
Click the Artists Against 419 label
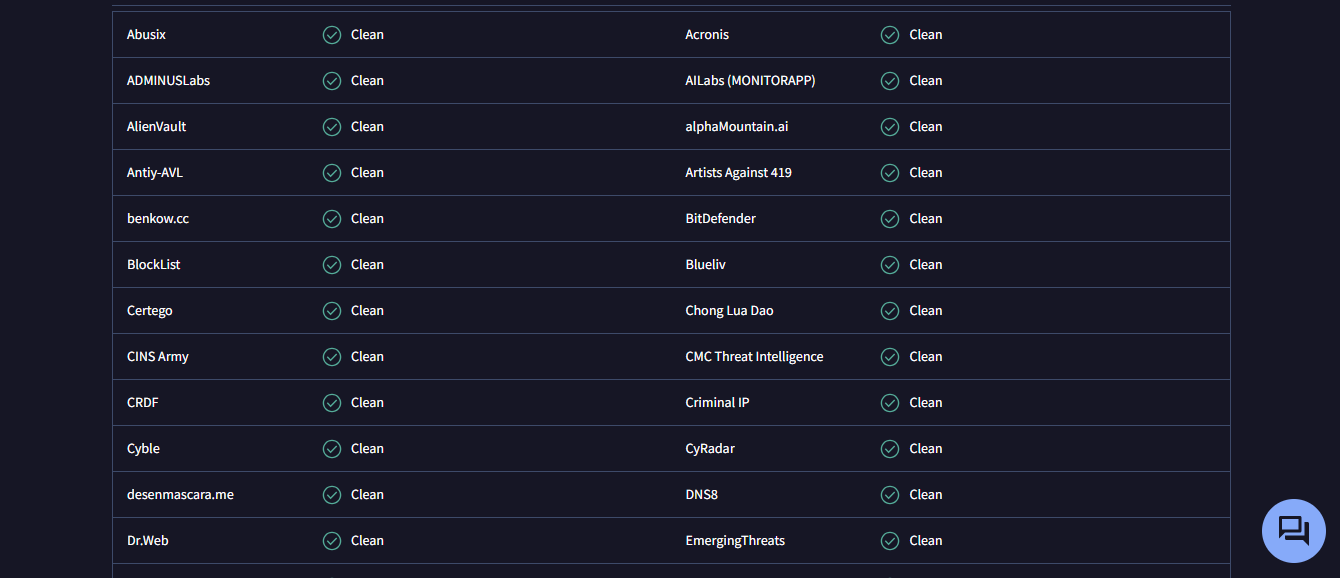[738, 173]
